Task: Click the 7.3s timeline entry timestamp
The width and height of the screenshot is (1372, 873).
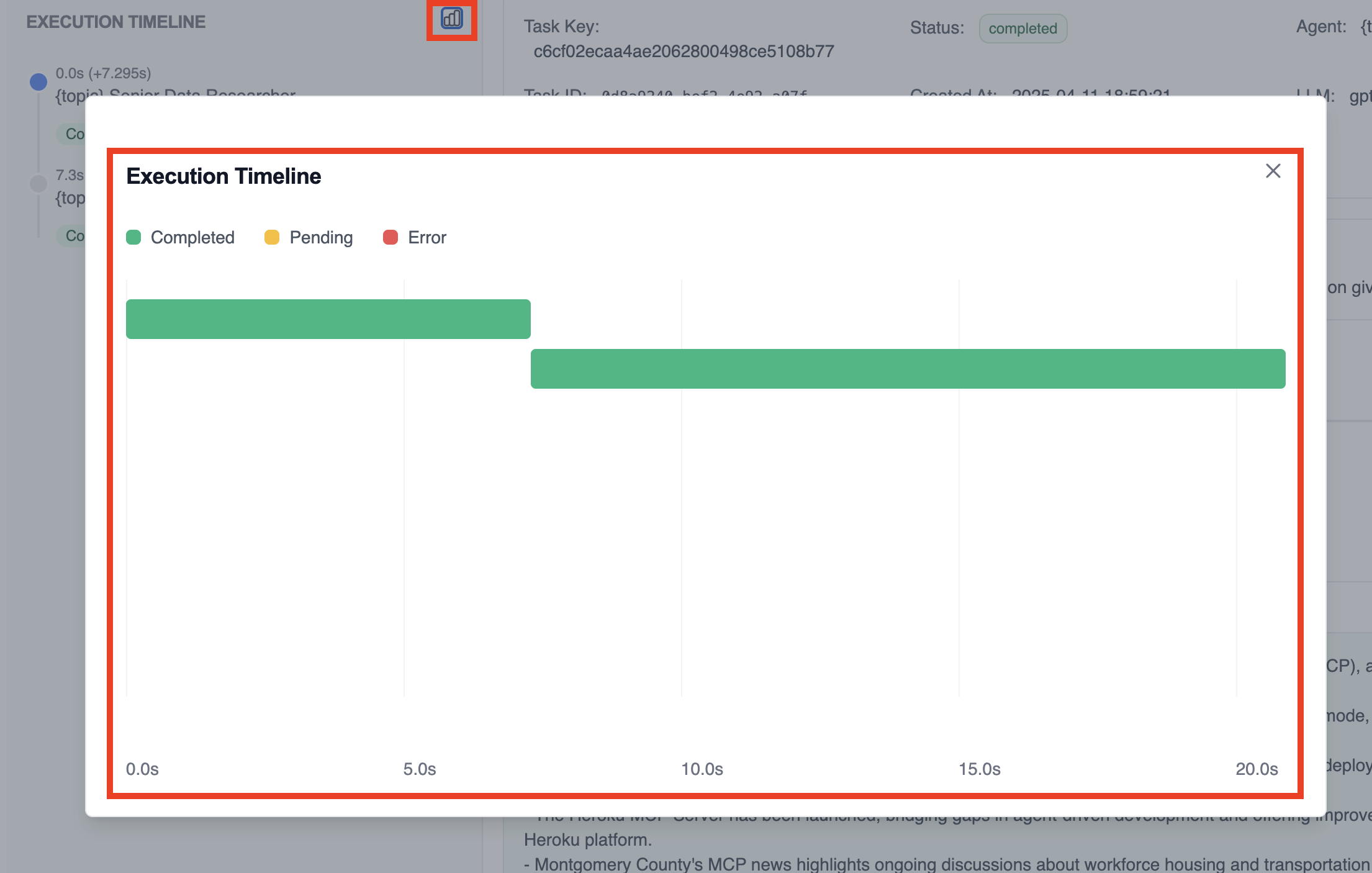Action: click(x=70, y=175)
